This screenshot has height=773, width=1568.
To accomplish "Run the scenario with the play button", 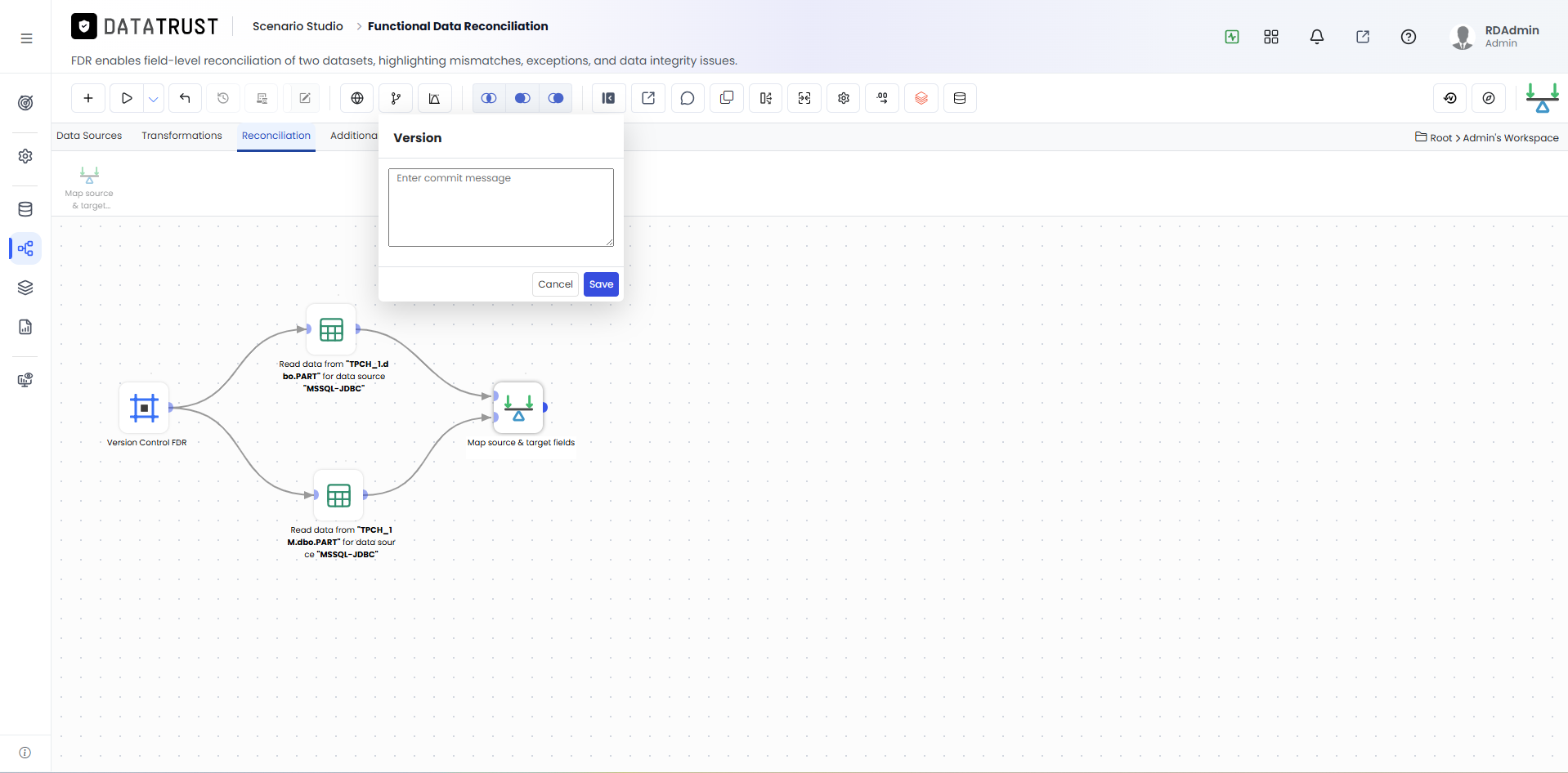I will coord(127,98).
